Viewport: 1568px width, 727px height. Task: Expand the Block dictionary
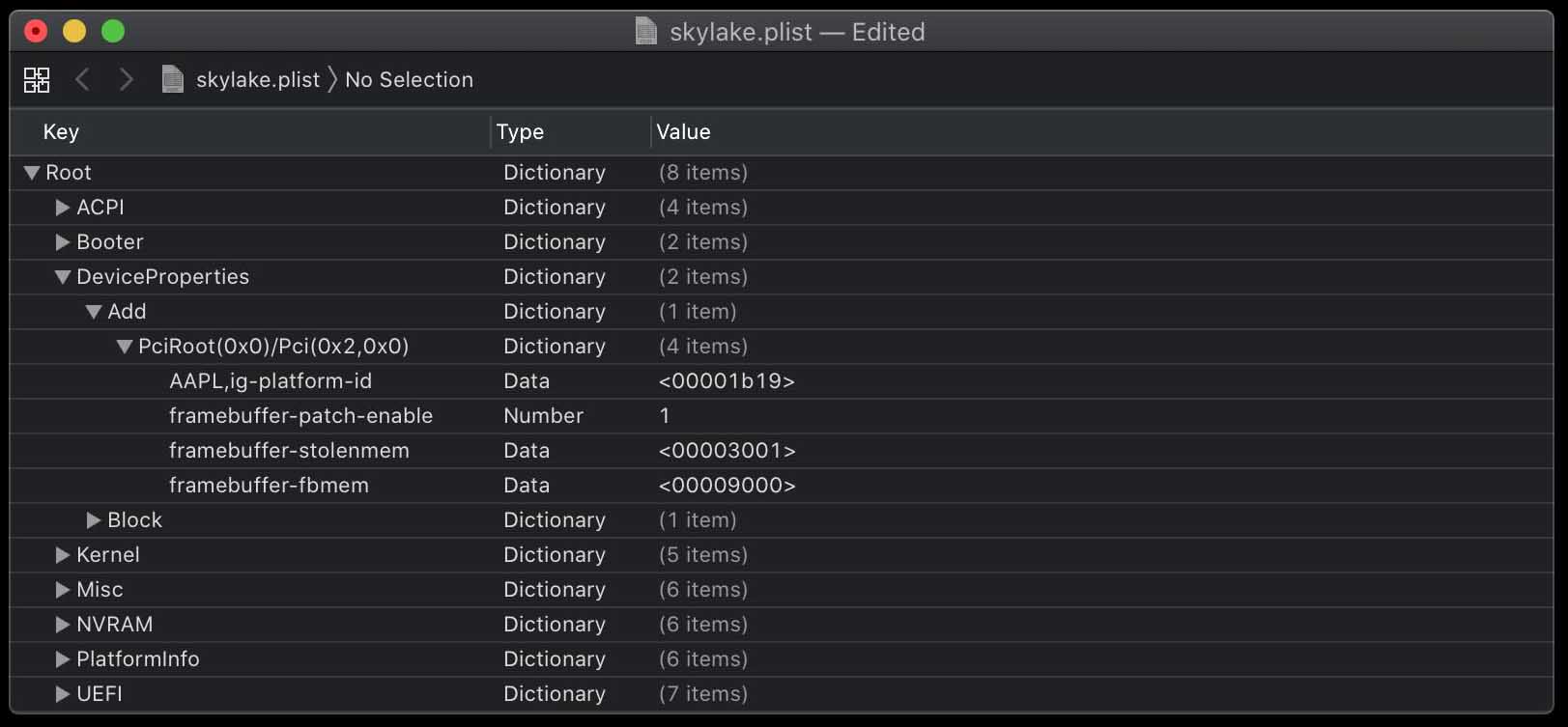pyautogui.click(x=94, y=520)
